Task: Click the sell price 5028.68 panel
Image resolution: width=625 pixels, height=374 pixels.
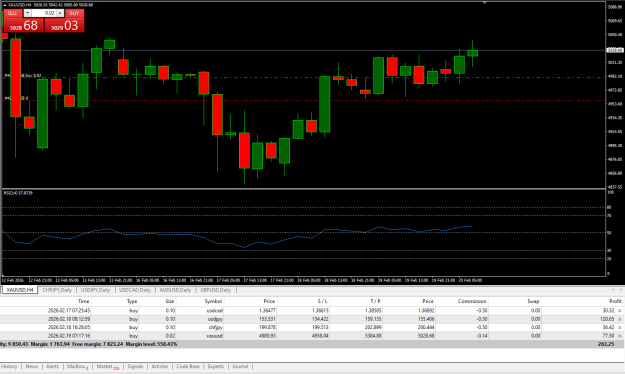Action: pyautogui.click(x=24, y=25)
